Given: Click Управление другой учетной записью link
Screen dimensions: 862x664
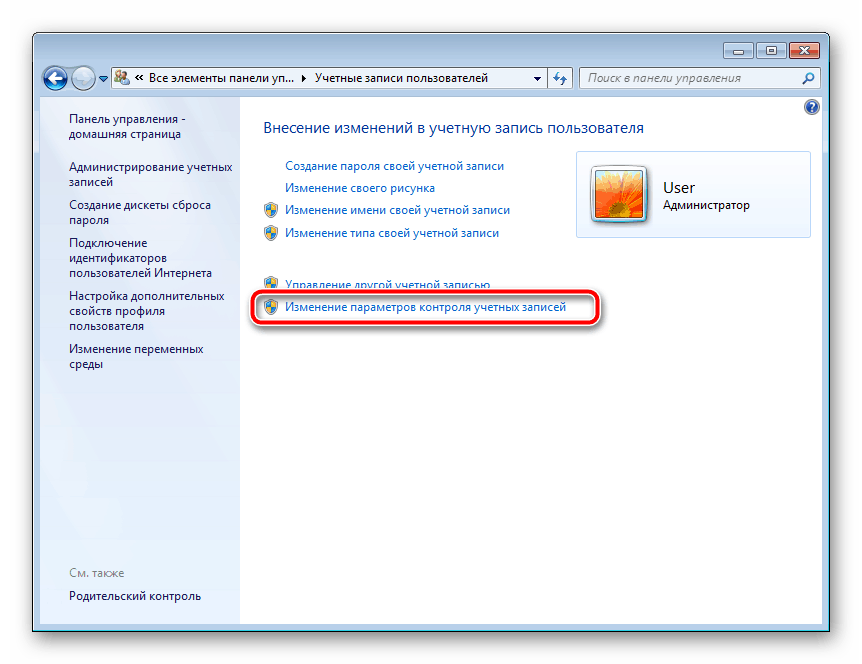Looking at the screenshot, I should [x=387, y=284].
